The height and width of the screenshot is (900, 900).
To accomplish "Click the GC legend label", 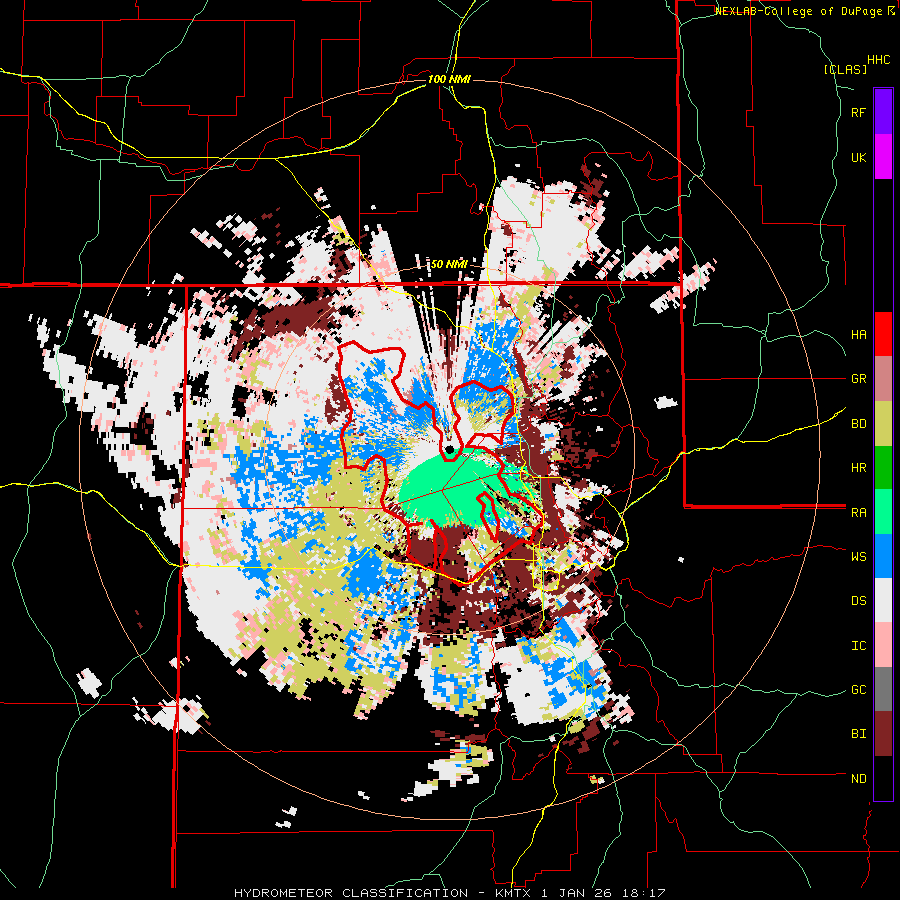I will click(858, 690).
